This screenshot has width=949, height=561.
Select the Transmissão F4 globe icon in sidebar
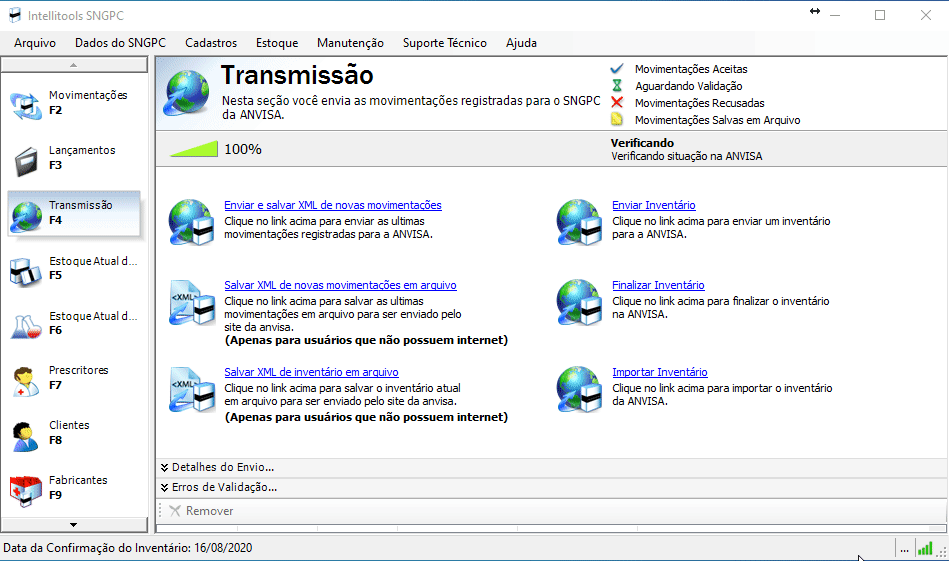point(25,216)
